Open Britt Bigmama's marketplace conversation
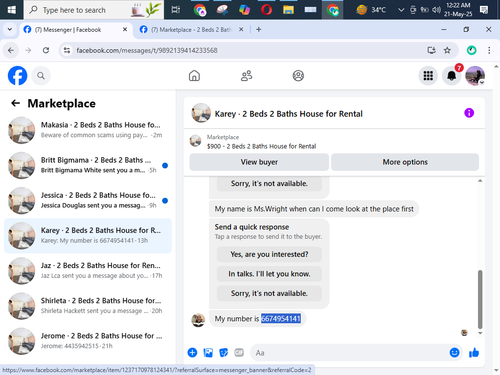500x375 pixels. tap(88, 165)
